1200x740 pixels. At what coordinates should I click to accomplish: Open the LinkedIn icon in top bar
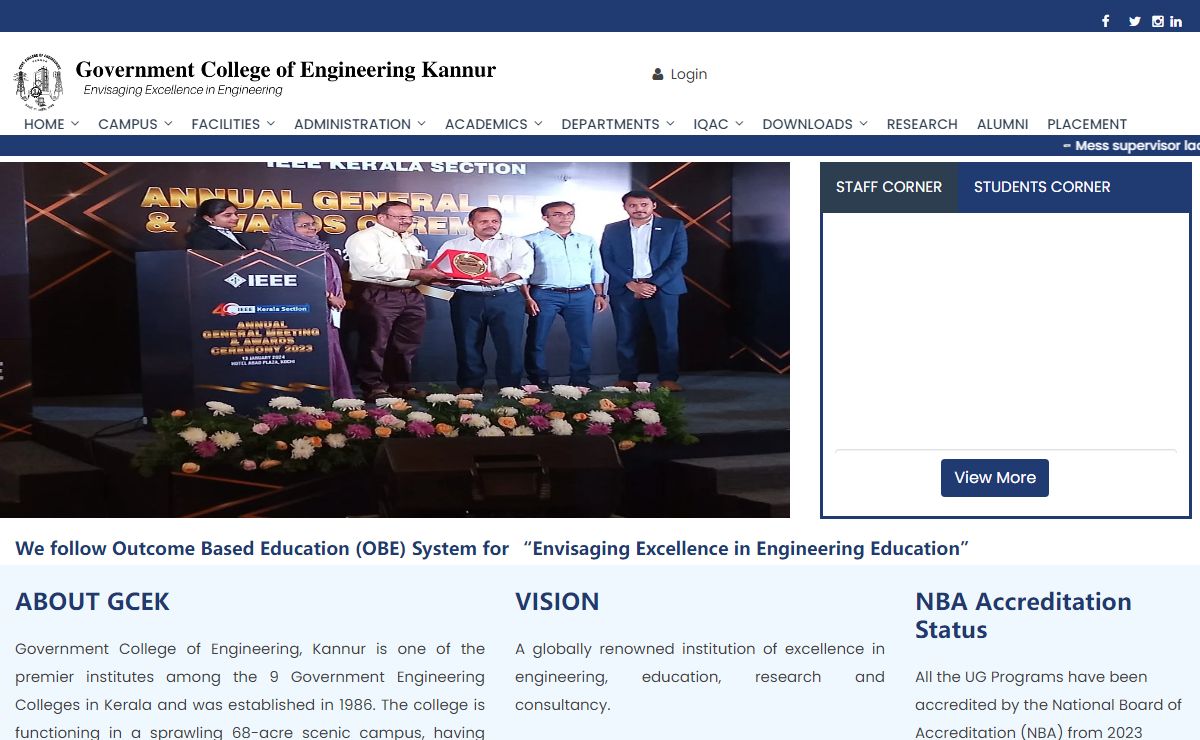(x=1176, y=21)
